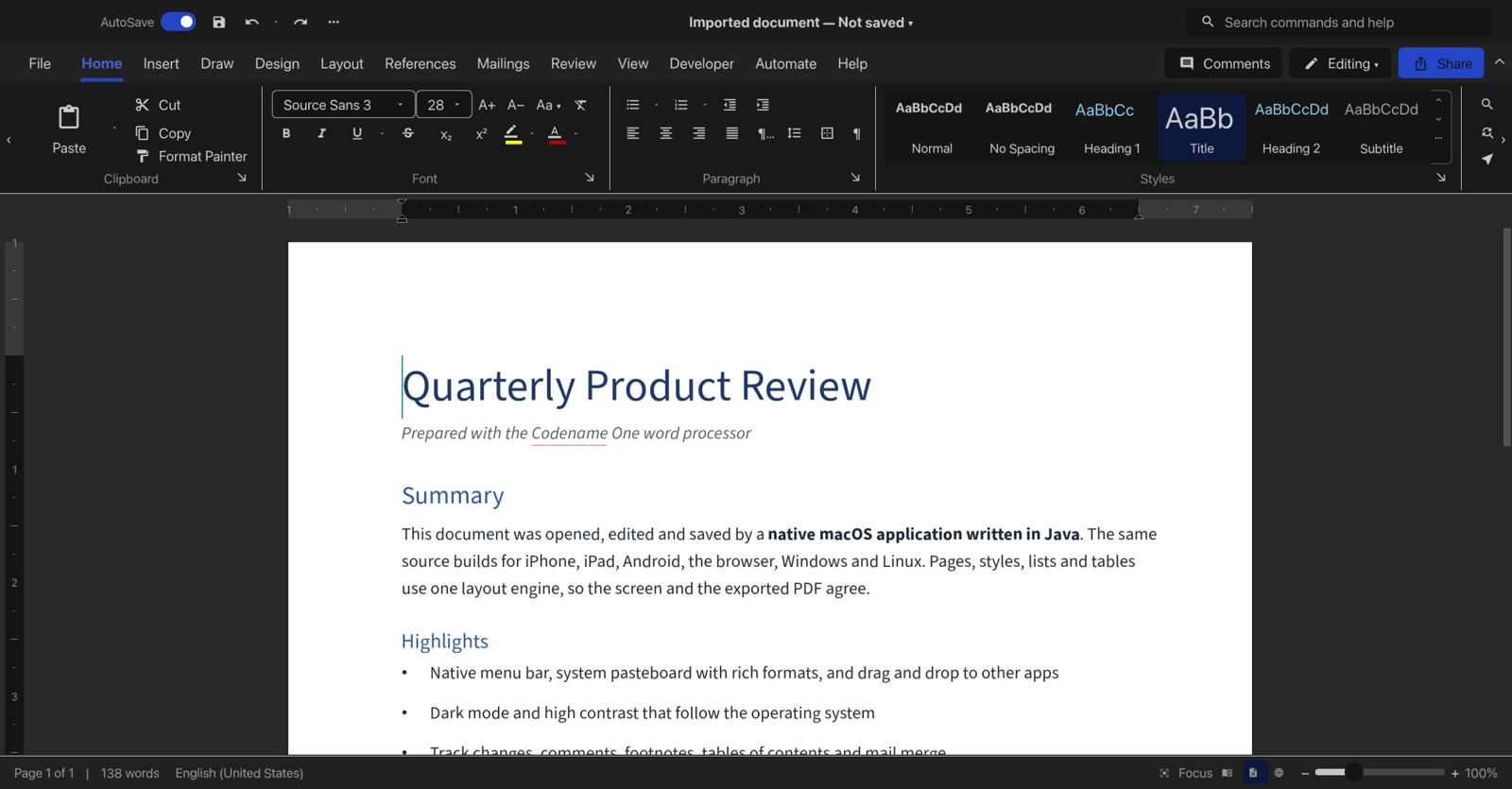The height and width of the screenshot is (789, 1512).
Task: Open the Editing mode dropdown
Action: (x=1340, y=63)
